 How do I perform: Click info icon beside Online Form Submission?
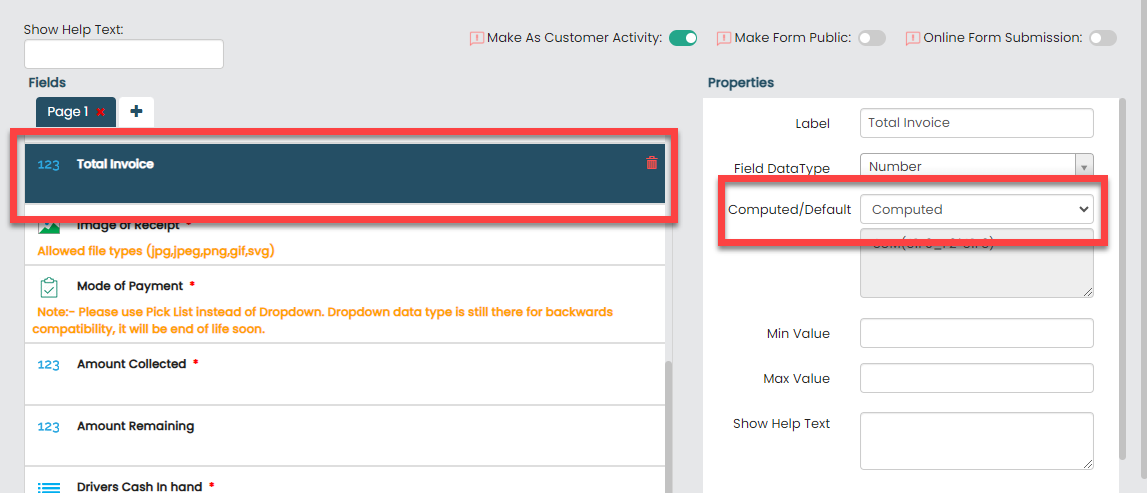tap(912, 39)
